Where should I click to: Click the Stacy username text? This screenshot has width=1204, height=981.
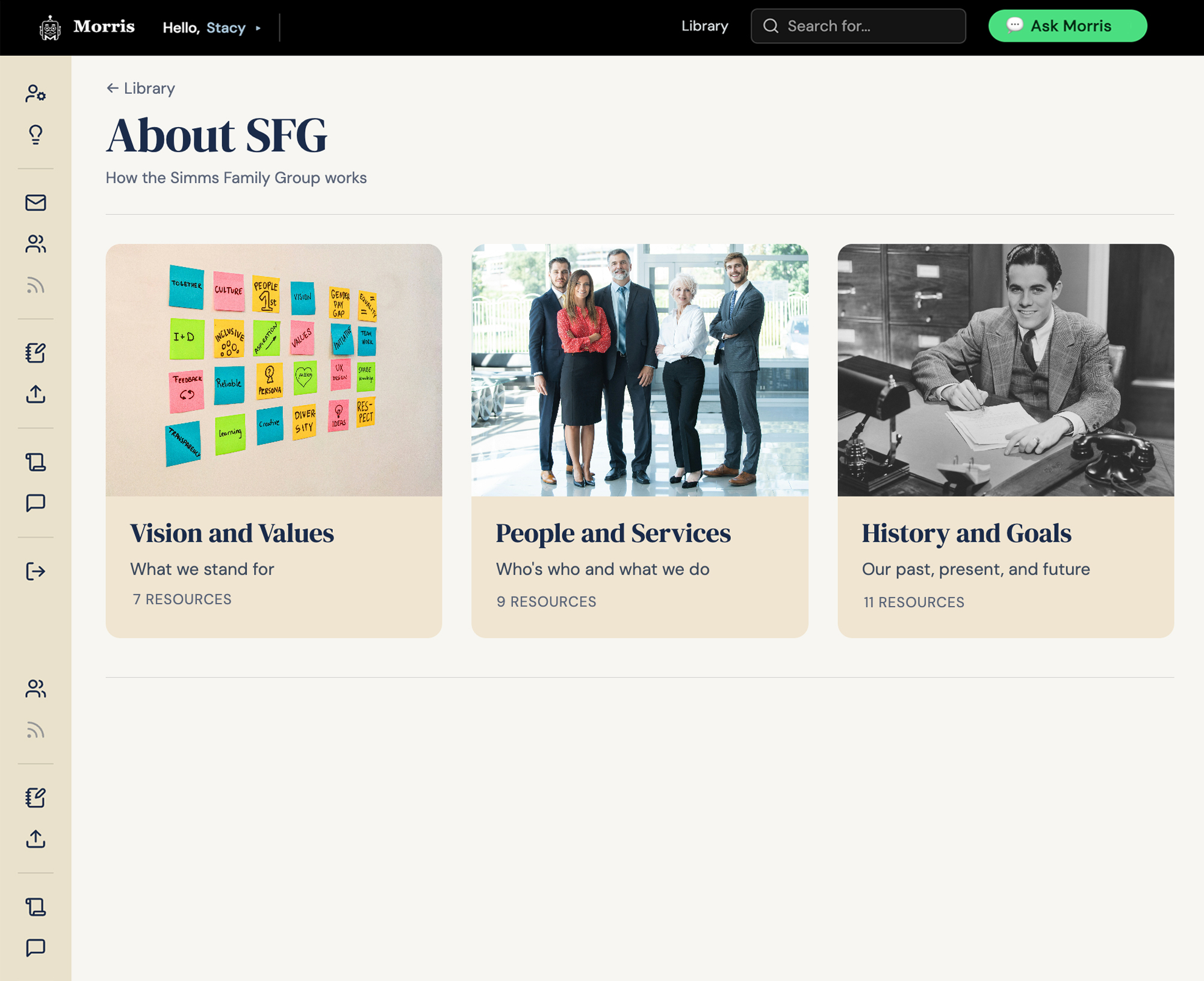[226, 28]
